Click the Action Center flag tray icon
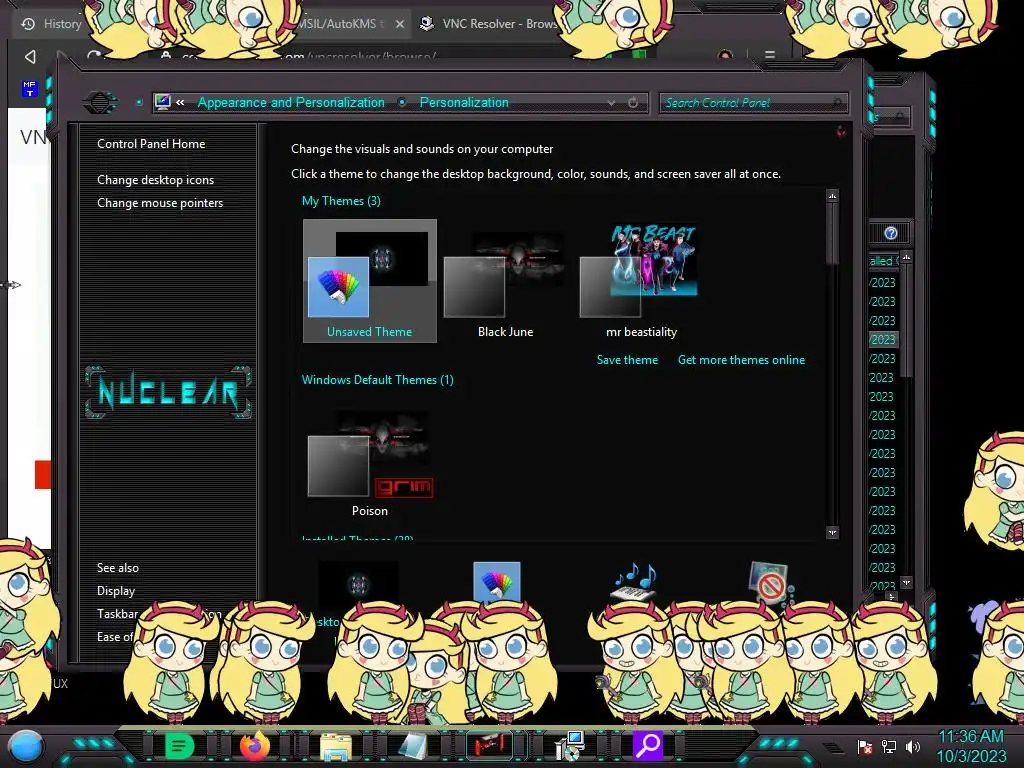 tap(865, 746)
